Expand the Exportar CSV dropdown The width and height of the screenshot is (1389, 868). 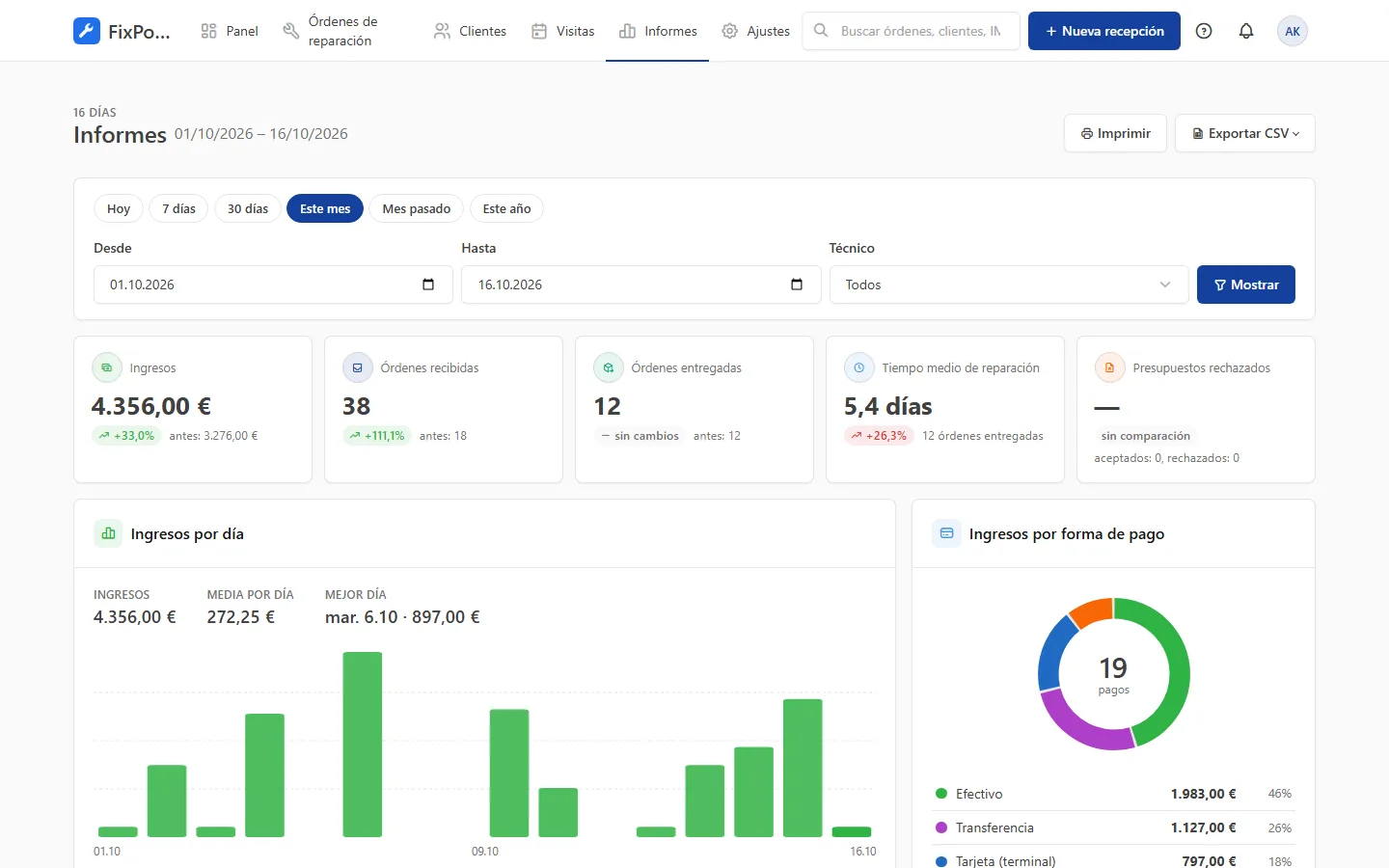1245,133
